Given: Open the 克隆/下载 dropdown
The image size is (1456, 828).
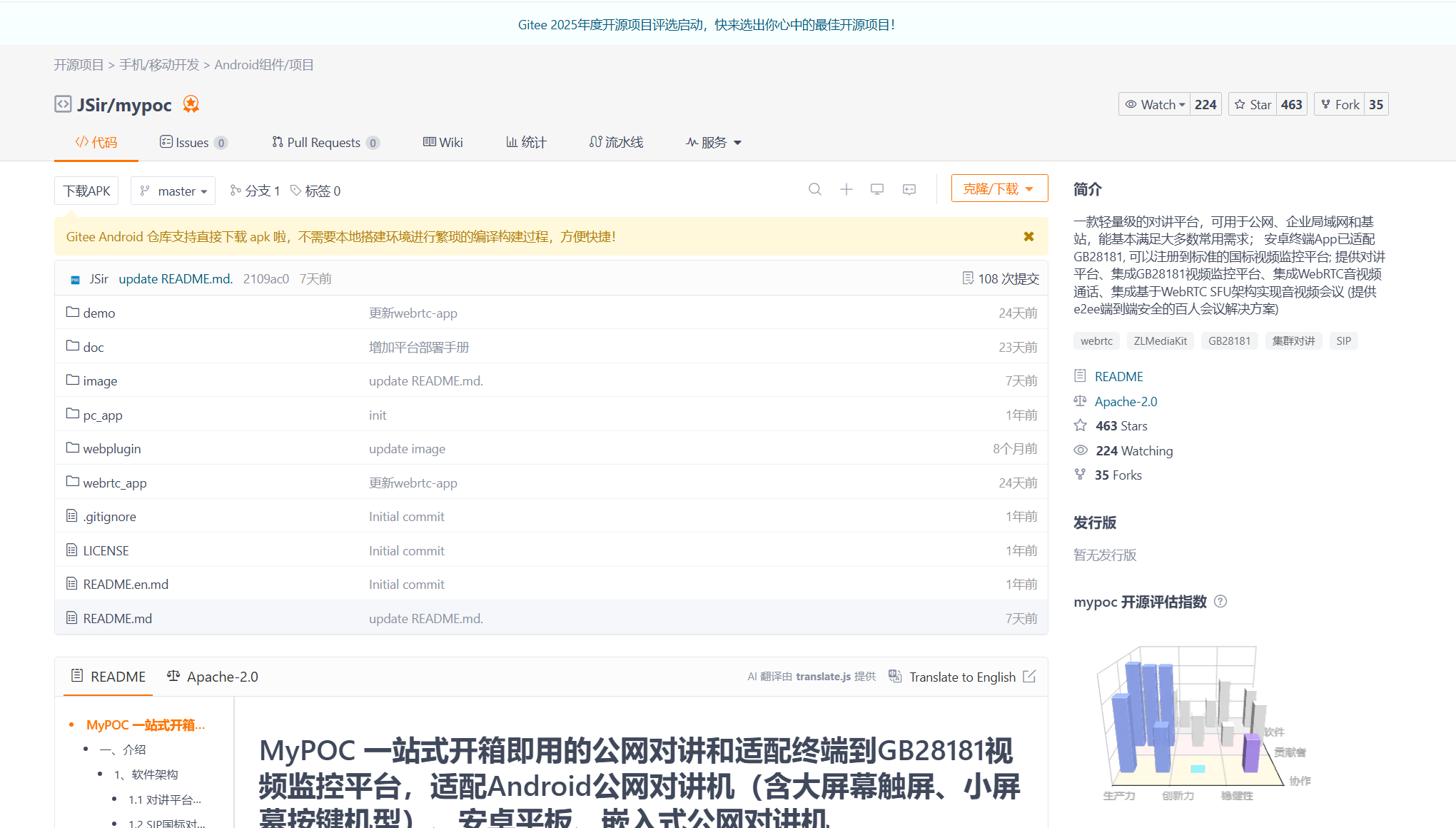Looking at the screenshot, I should [x=999, y=188].
